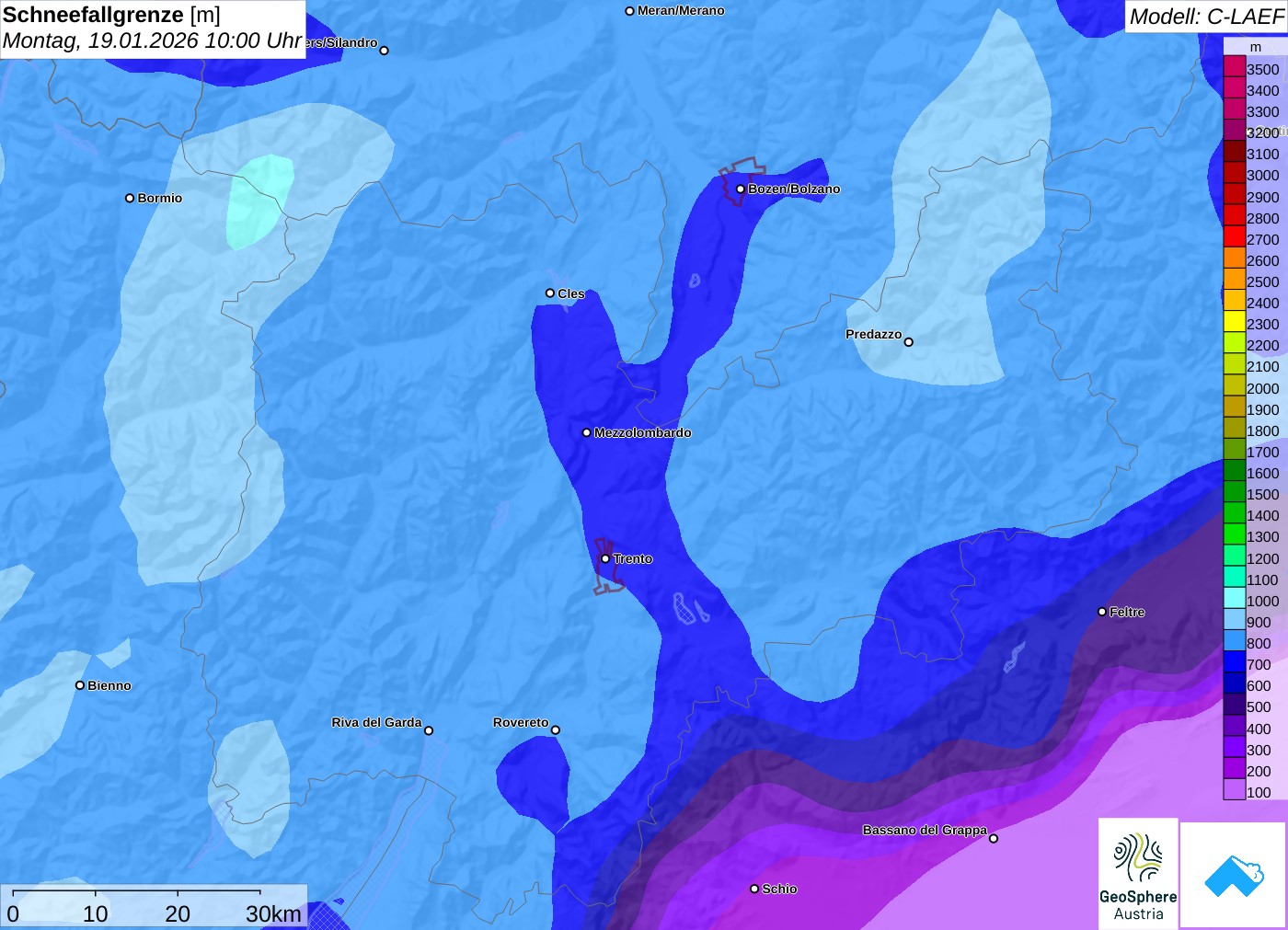Click the date Montag, 19.01.2026 10:00 Uhr
The width and height of the screenshot is (1288, 930).
(153, 40)
